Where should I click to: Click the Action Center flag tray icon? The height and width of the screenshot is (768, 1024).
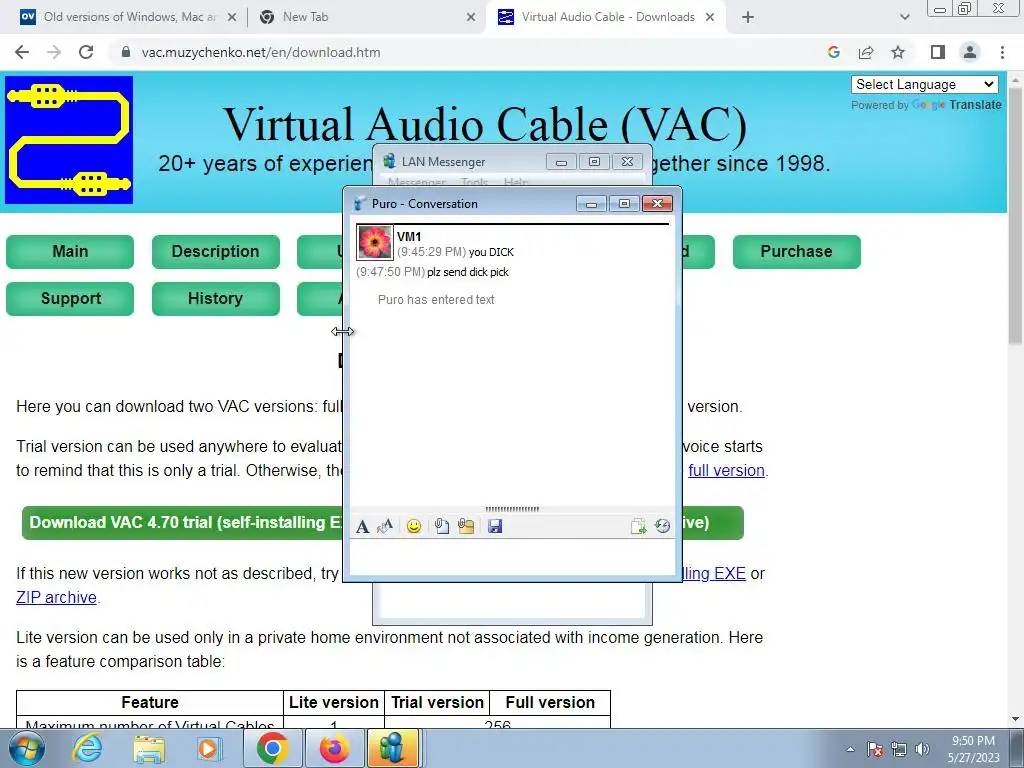point(875,749)
